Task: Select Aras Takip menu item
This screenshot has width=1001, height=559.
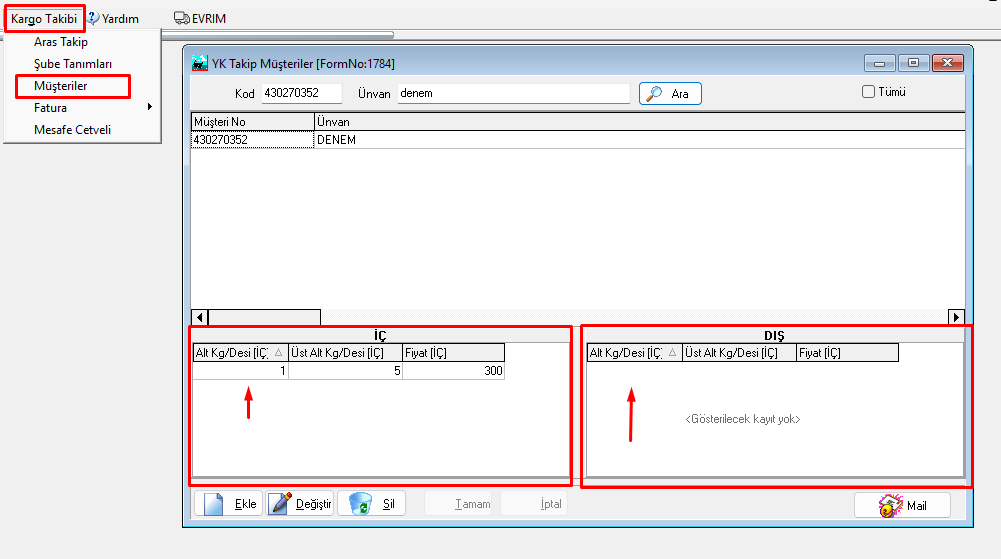Action: [x=61, y=42]
